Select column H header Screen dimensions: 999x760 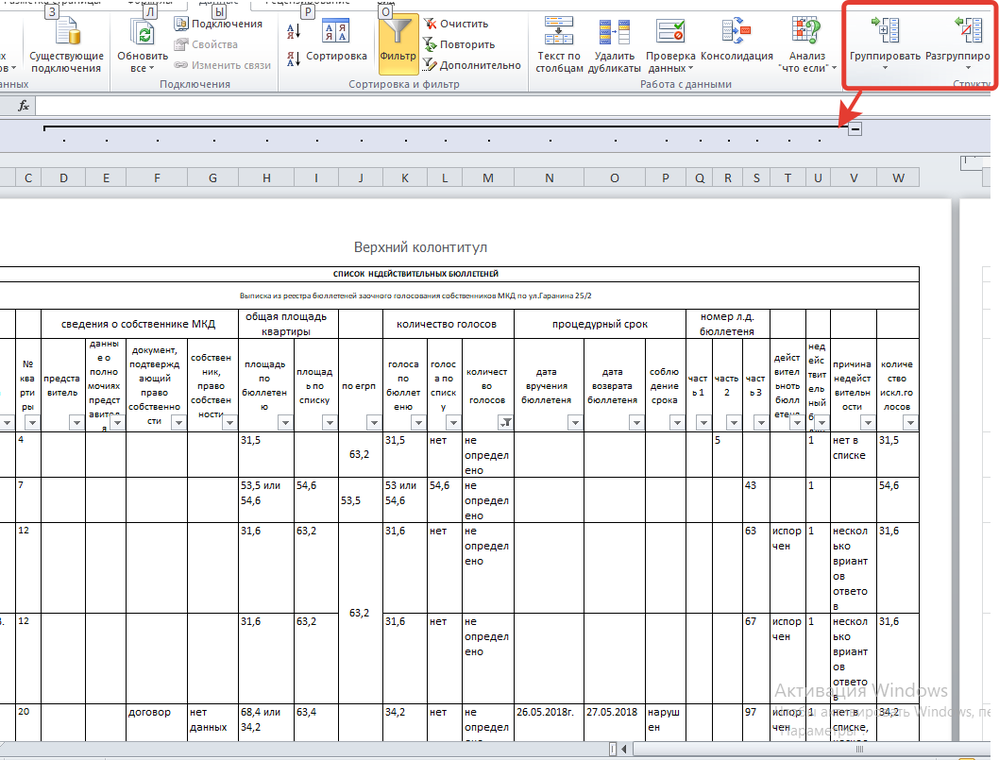(266, 178)
